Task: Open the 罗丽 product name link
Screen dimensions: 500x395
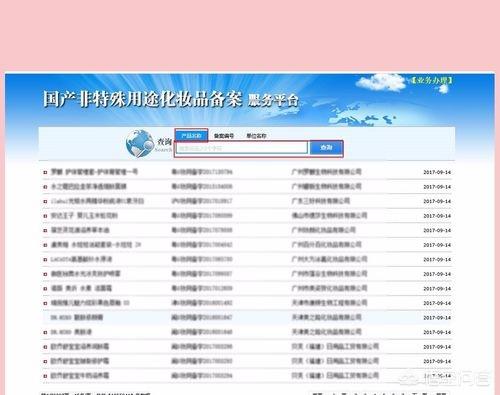Action: [x=94, y=172]
